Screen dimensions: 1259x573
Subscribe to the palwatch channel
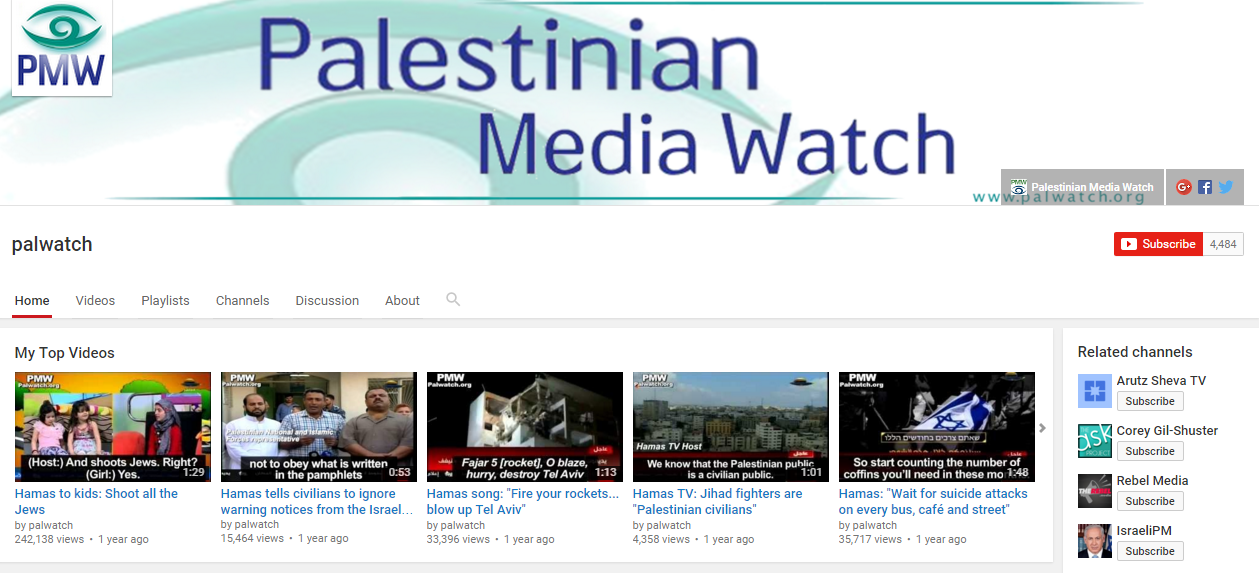[1158, 244]
